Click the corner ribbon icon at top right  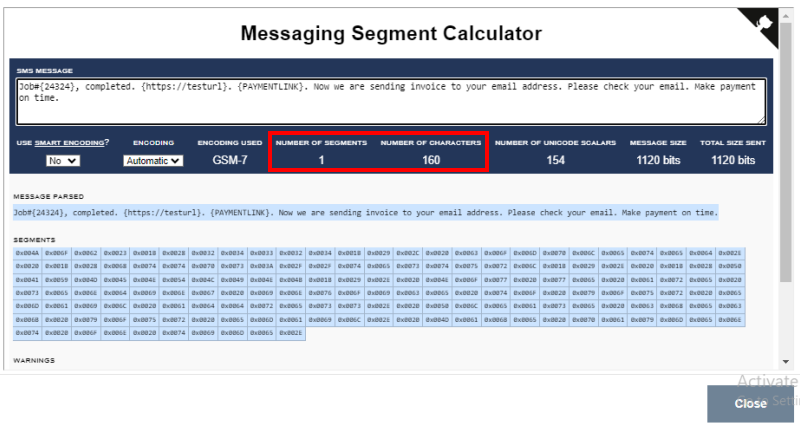768,24
